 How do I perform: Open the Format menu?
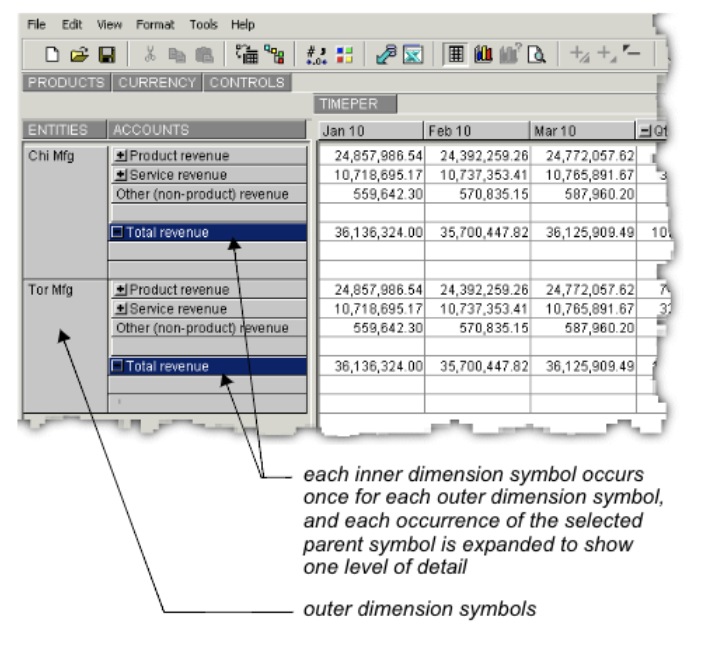point(154,23)
